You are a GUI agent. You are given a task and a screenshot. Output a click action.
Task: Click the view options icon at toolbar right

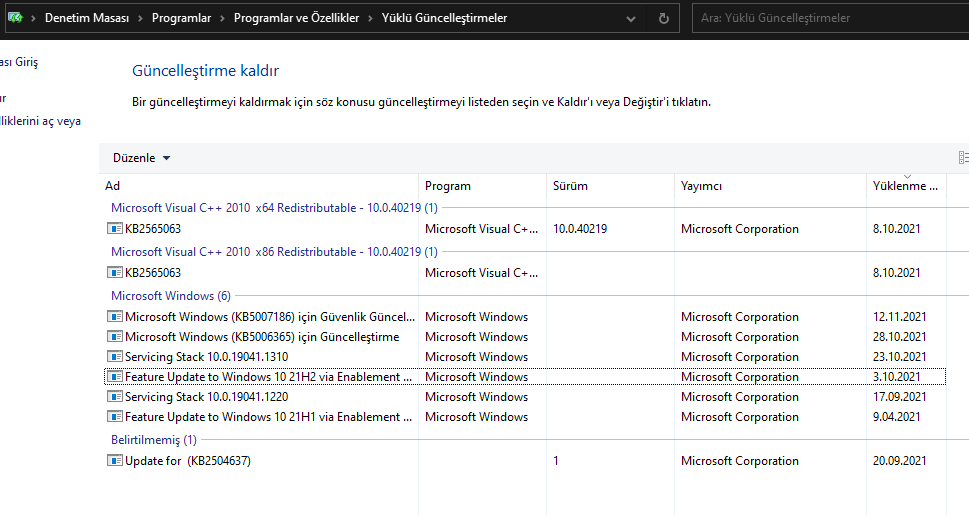963,158
